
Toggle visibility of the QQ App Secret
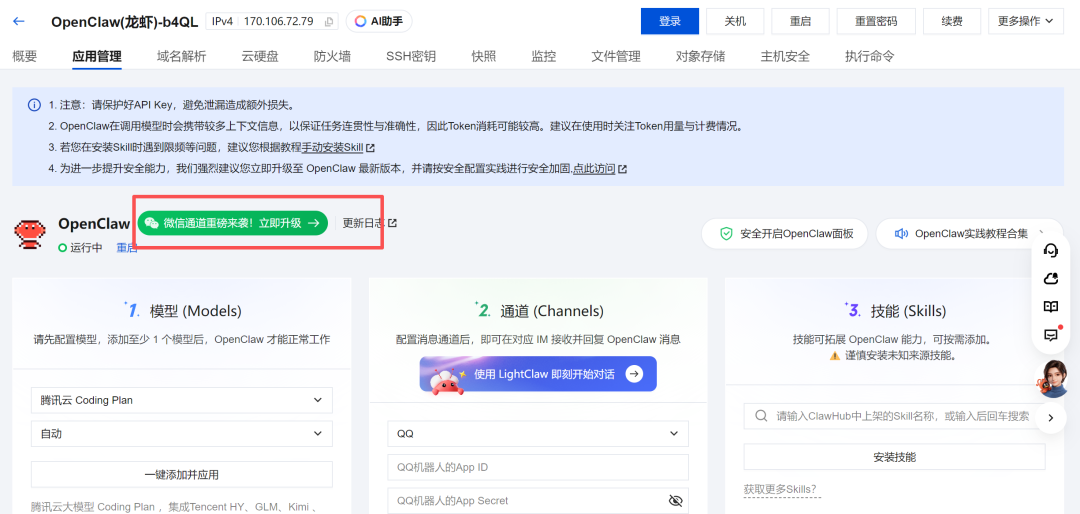675,500
